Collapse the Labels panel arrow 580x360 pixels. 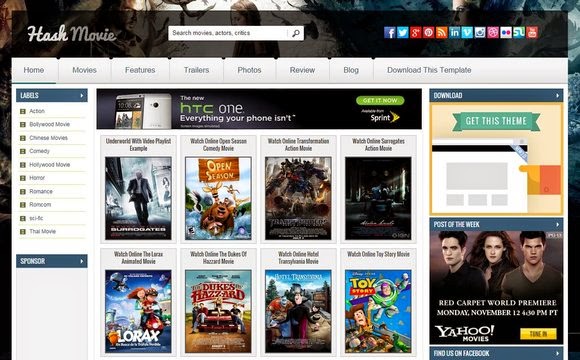(82, 95)
